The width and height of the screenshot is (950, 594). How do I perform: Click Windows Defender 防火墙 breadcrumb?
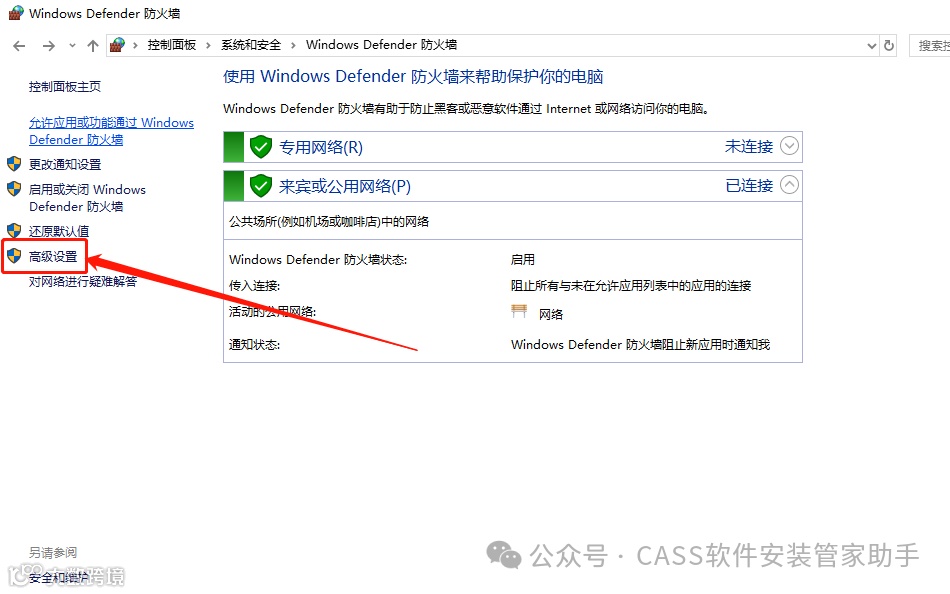381,45
